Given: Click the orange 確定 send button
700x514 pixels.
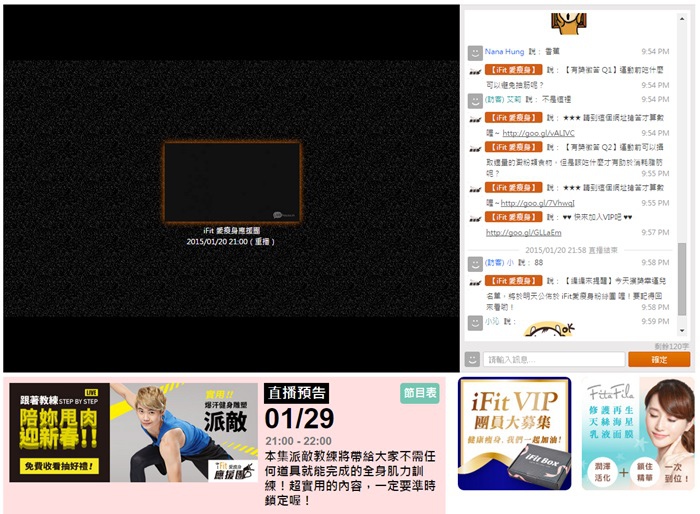Looking at the screenshot, I should (x=659, y=359).
